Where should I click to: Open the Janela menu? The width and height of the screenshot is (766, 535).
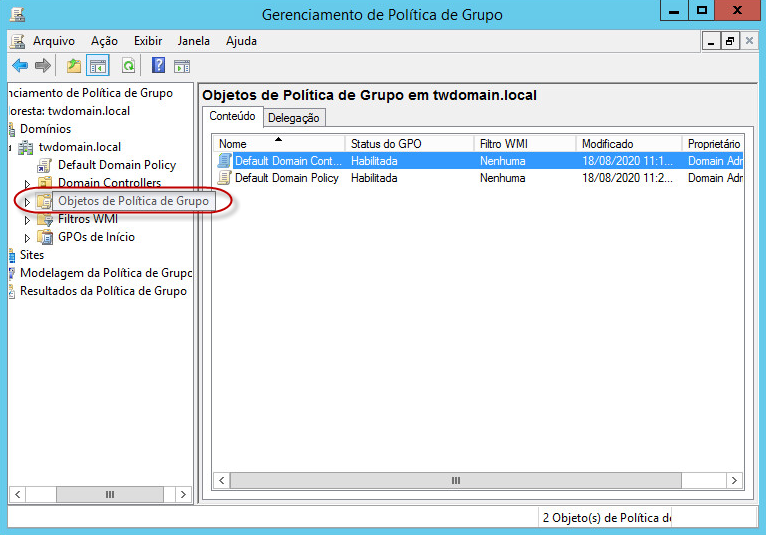tap(193, 41)
